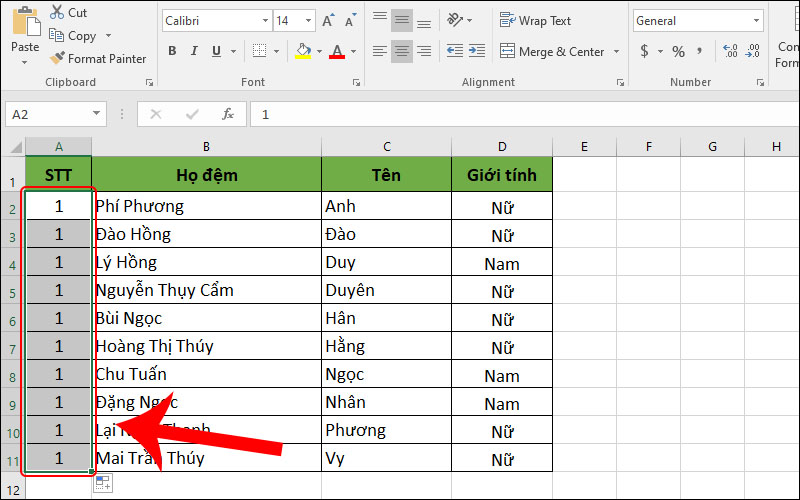Open the borders dropdown arrow
Image resolution: width=800 pixels, height=500 pixels.
coord(277,51)
